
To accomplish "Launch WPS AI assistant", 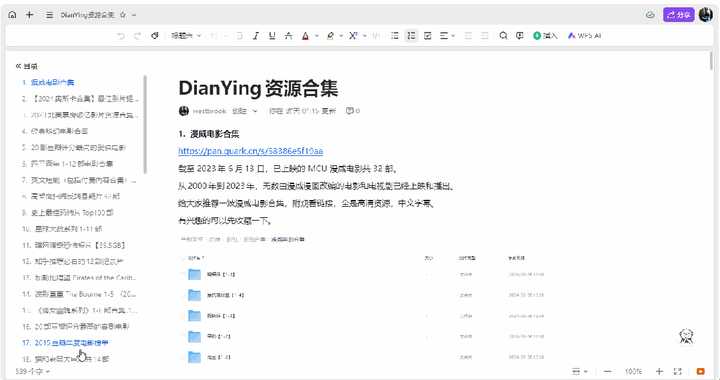I will pos(585,35).
